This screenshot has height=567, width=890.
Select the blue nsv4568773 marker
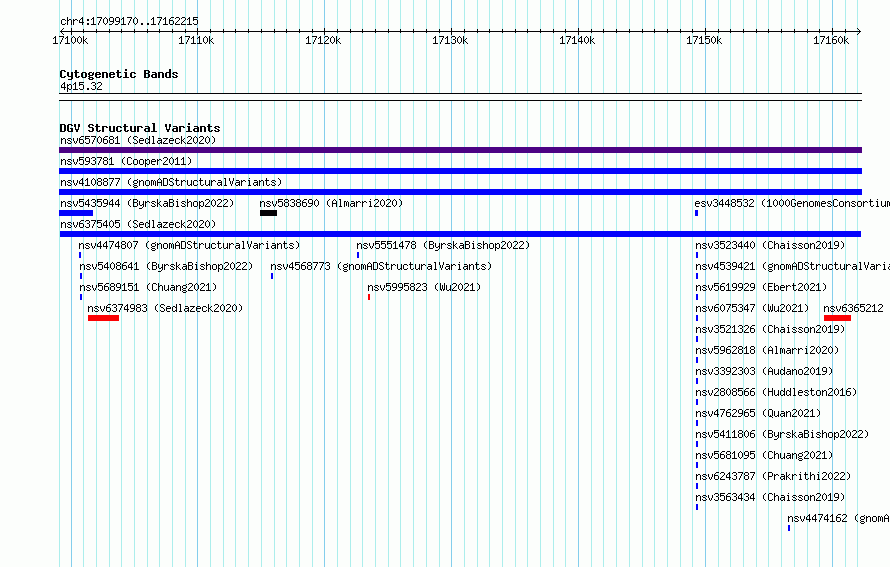click(272, 276)
